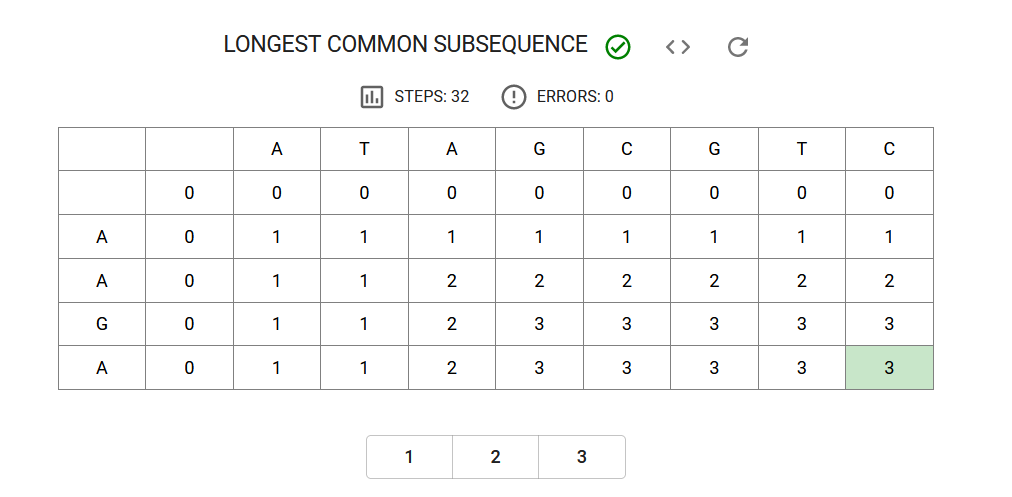Click column header T next to first A
Image resolution: width=1012 pixels, height=497 pixels.
(364, 149)
